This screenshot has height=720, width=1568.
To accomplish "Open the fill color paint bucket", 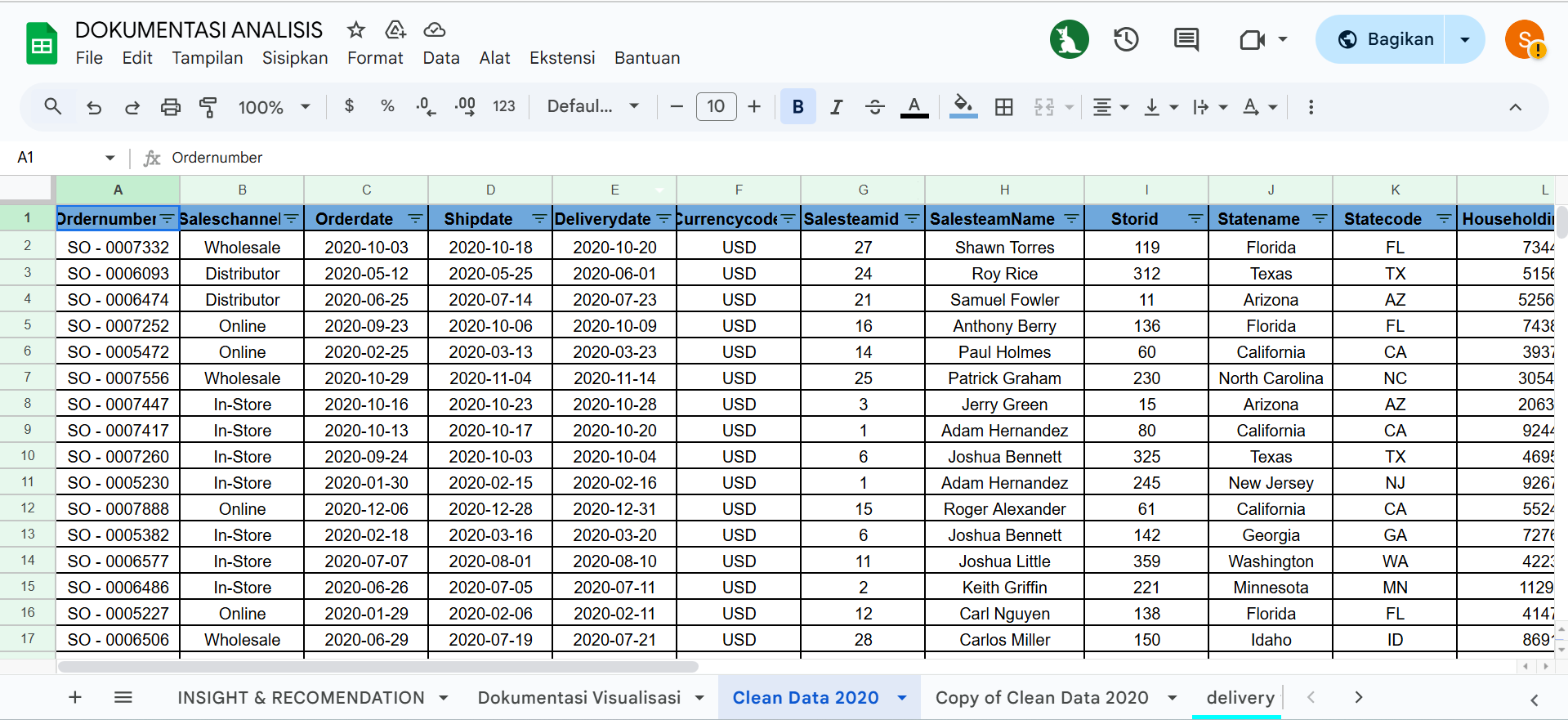I will tap(963, 107).
